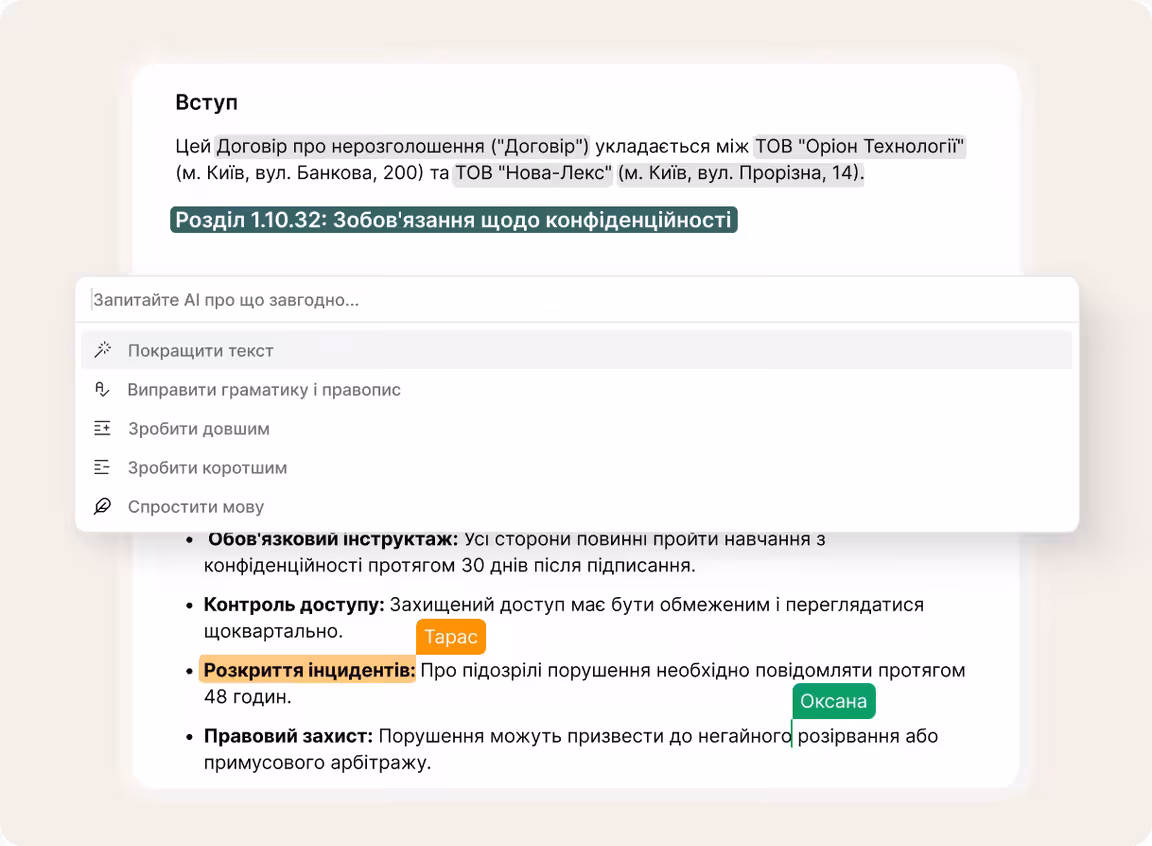Click the expand-lines icon beside "Зробити довшим"
This screenshot has width=1152, height=846.
coord(101,428)
